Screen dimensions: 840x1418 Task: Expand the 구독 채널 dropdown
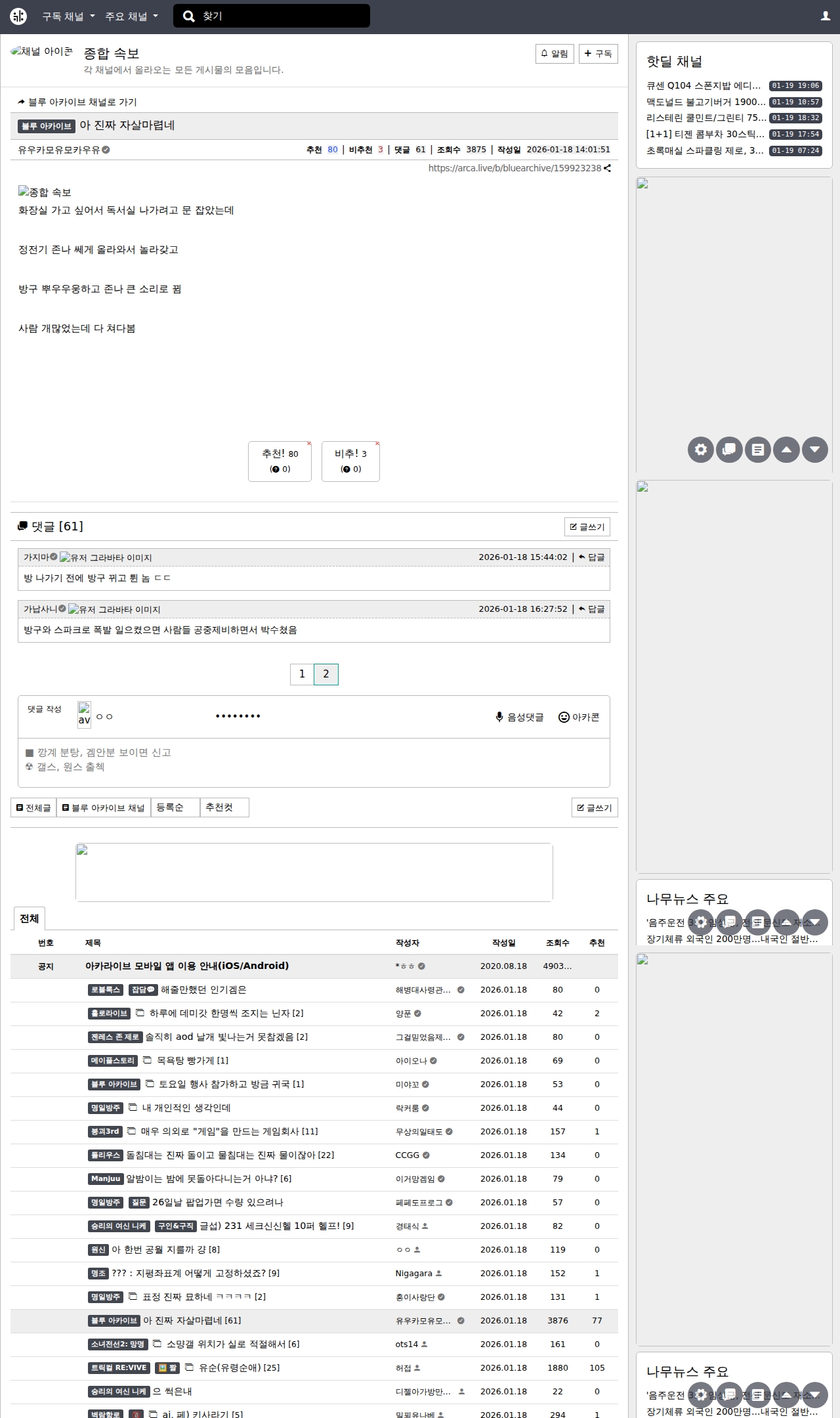(68, 16)
